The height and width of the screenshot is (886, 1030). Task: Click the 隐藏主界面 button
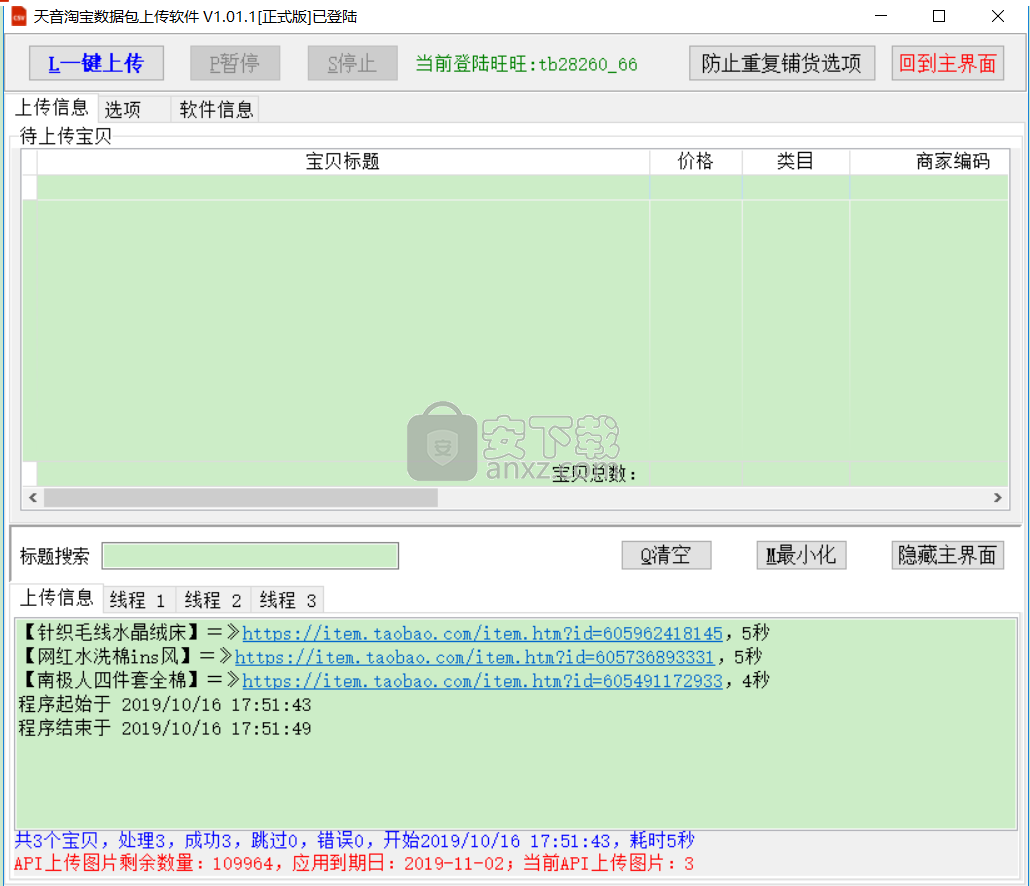(x=947, y=555)
